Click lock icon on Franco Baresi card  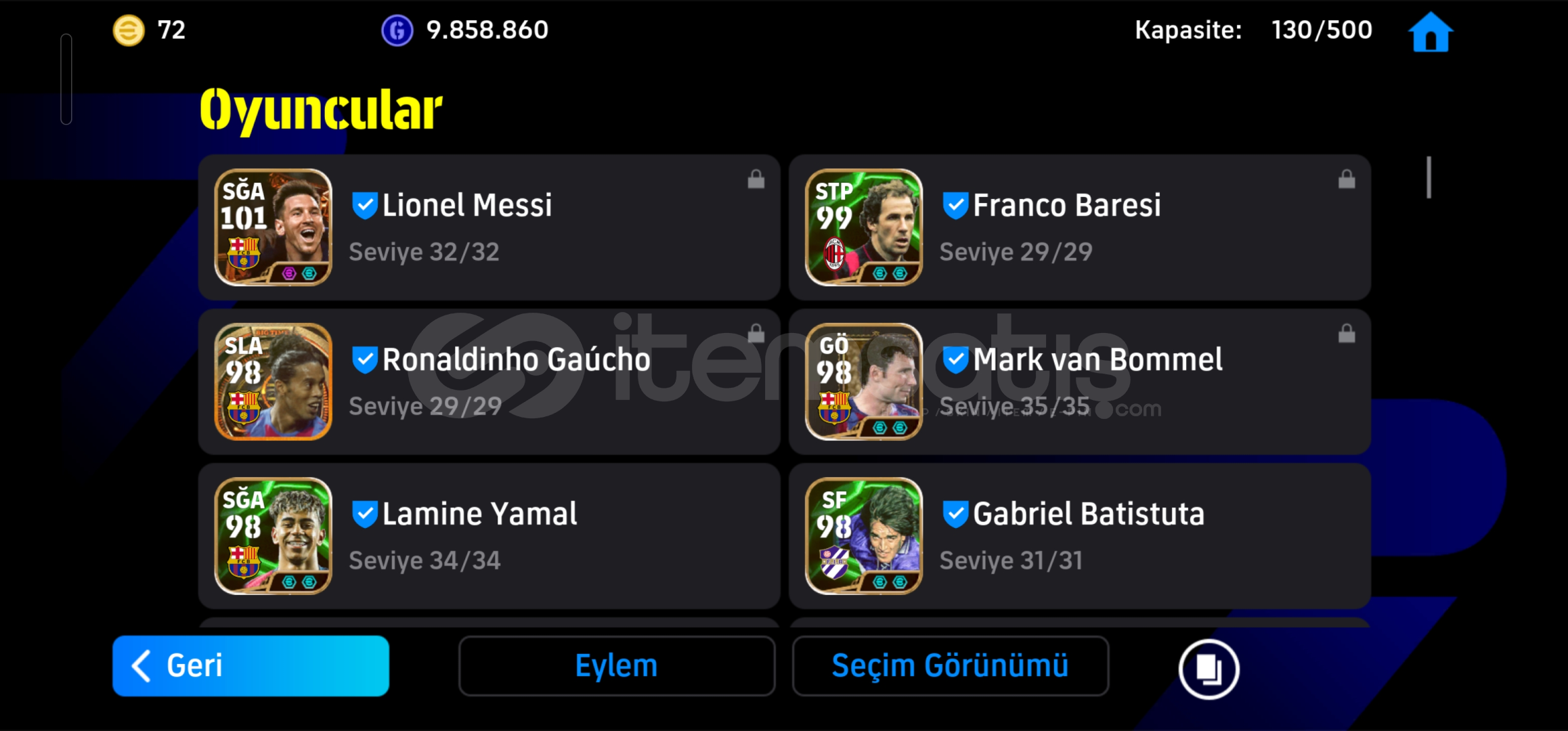1347,179
